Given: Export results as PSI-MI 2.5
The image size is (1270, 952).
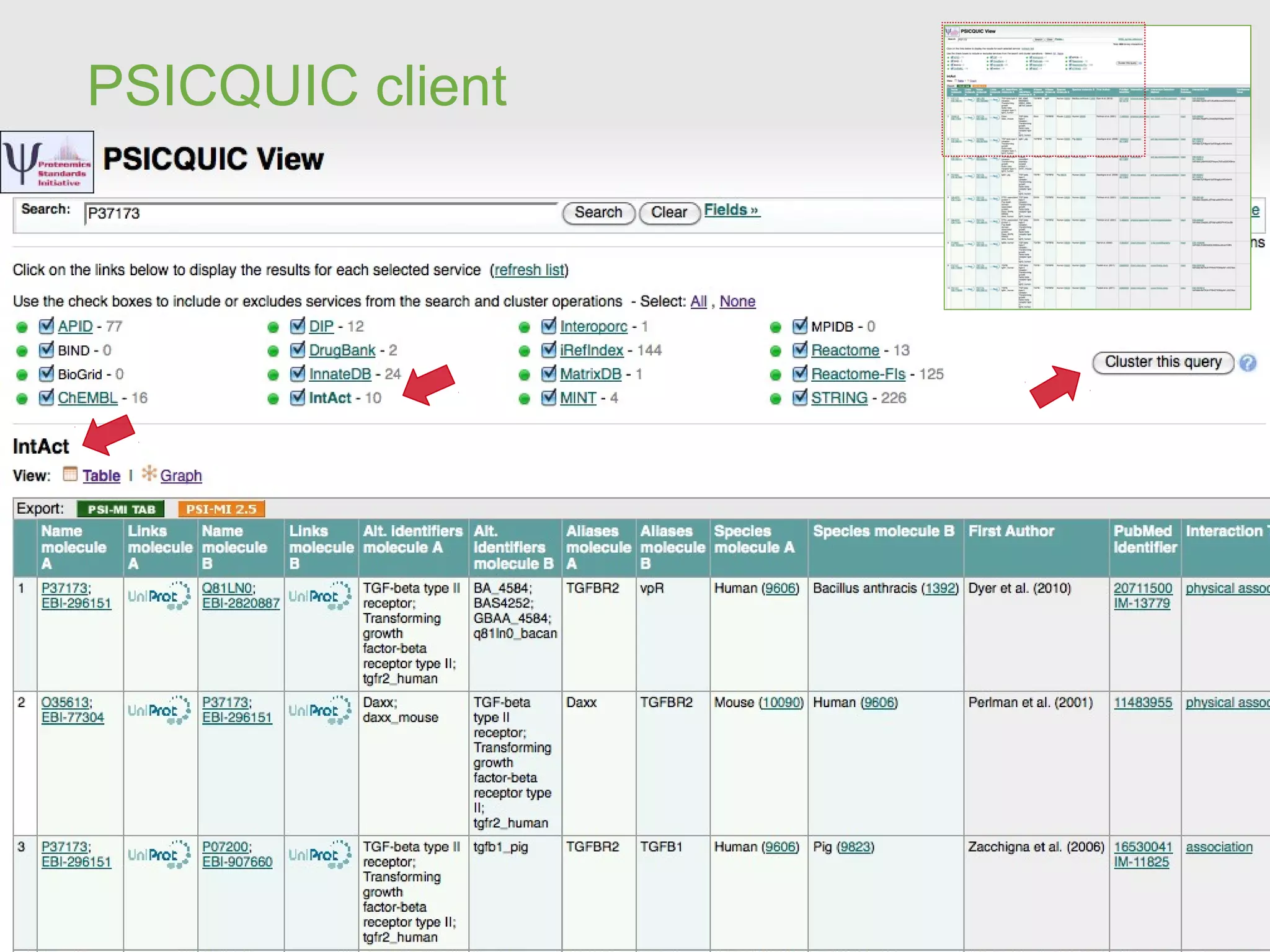Looking at the screenshot, I should (221, 509).
